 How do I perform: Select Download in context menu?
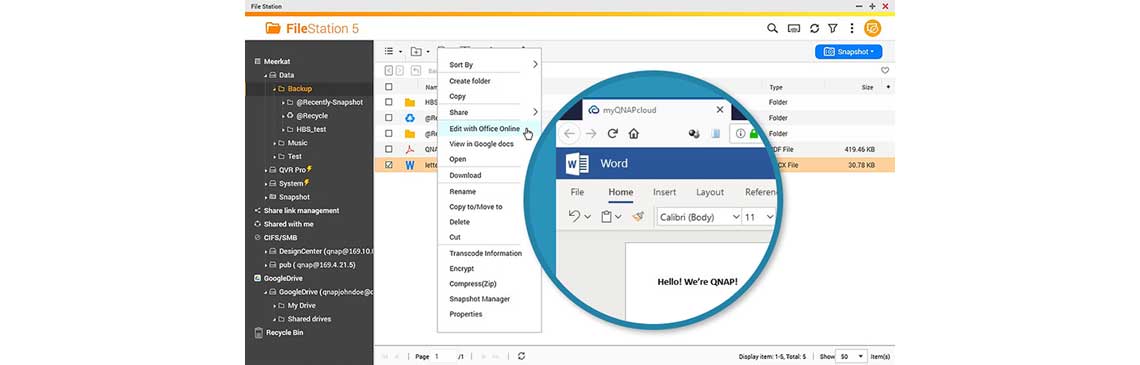[465, 175]
